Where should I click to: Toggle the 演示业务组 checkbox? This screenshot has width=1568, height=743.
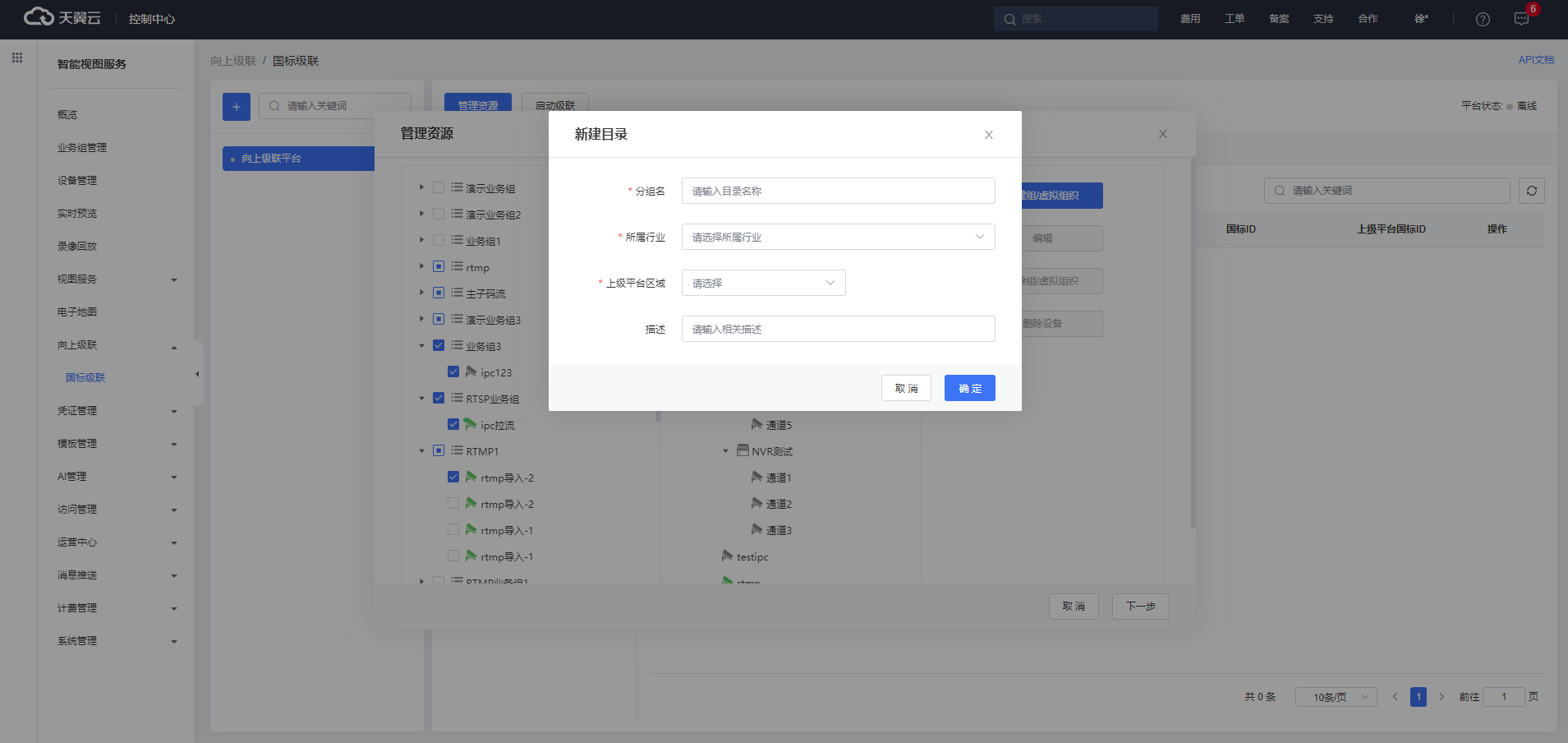(439, 187)
